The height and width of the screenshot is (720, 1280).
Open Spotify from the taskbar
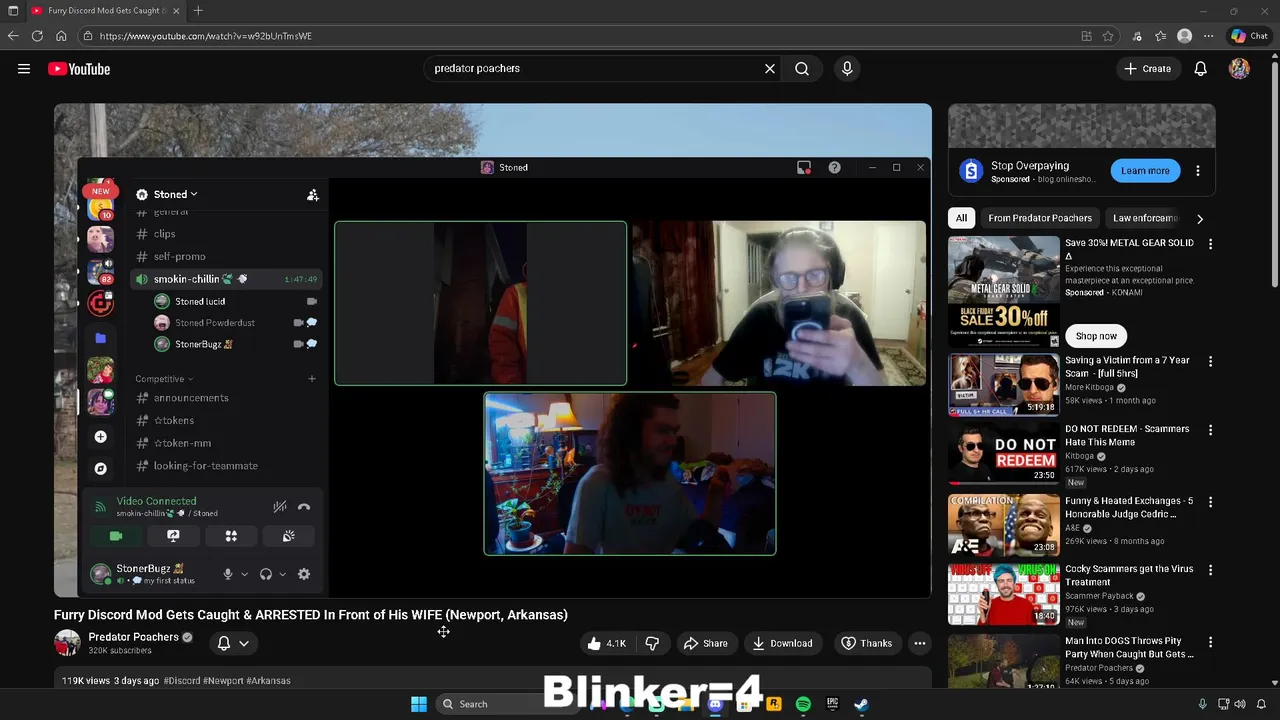[803, 704]
